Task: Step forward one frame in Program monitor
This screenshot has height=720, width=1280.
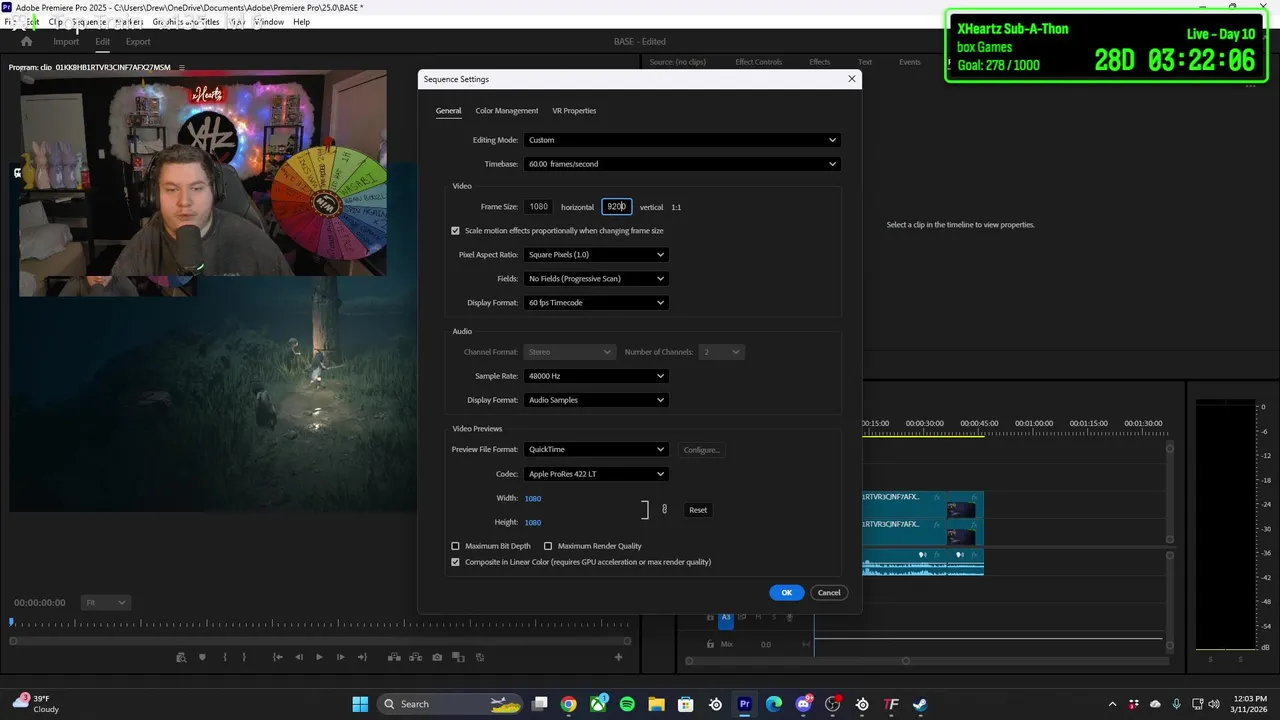Action: [x=340, y=657]
